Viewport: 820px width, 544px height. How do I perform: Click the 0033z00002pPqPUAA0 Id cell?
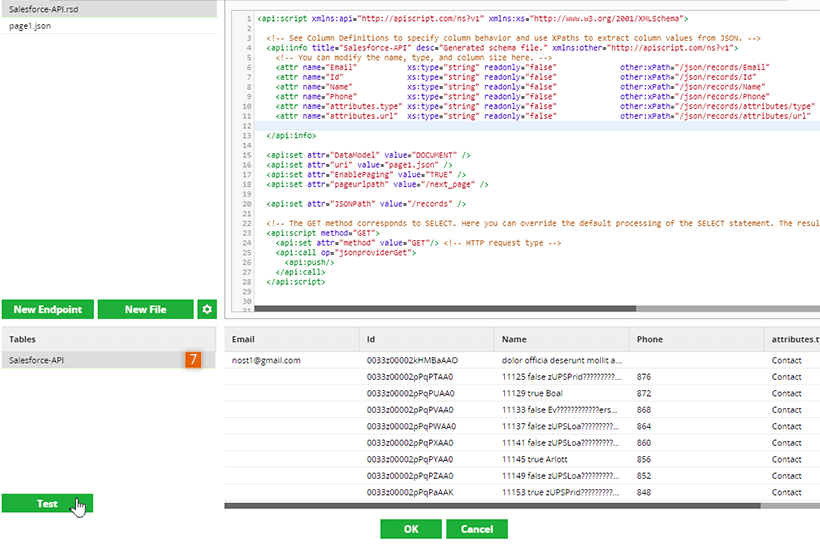pyautogui.click(x=427, y=393)
